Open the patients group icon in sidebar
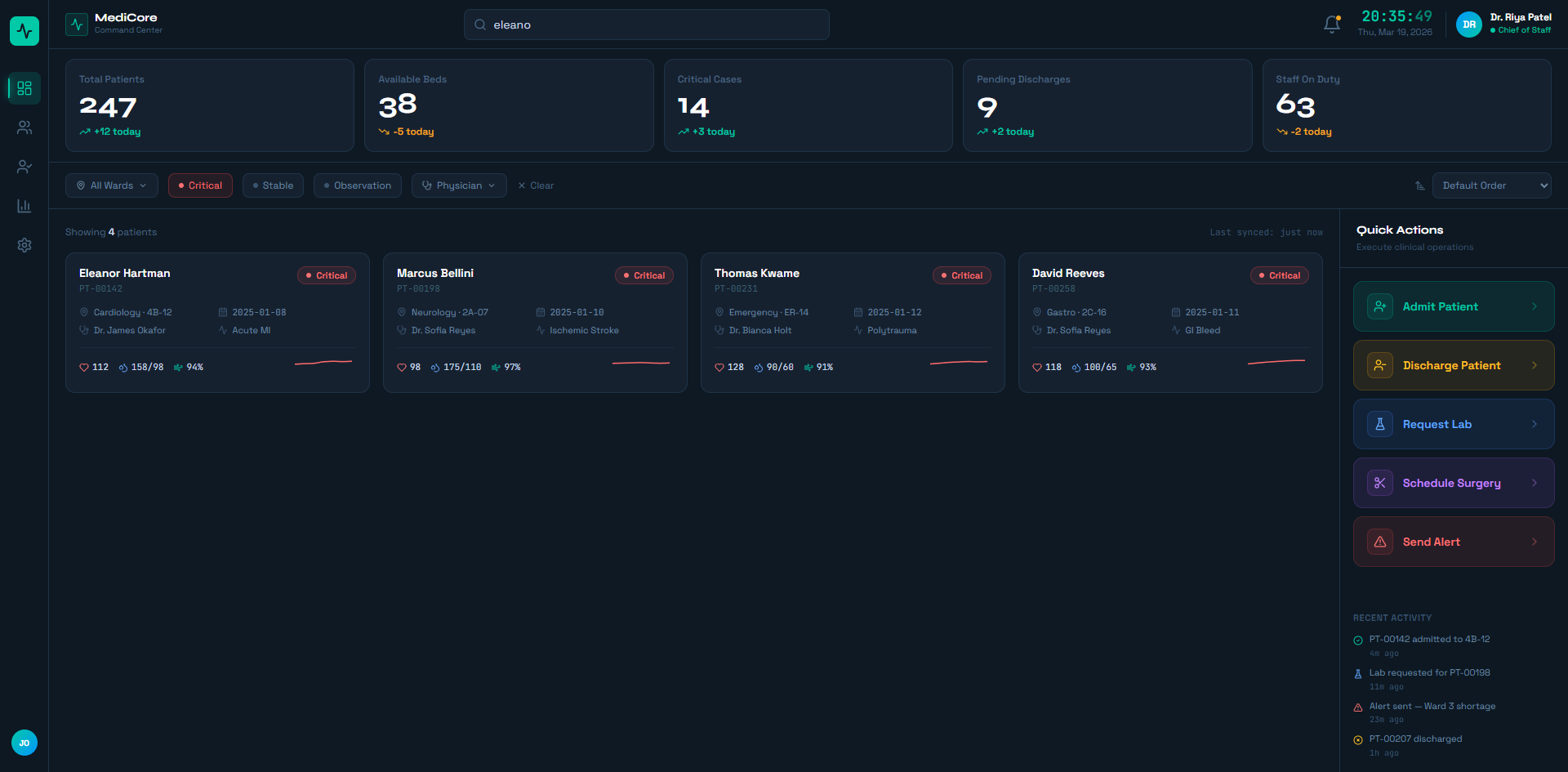This screenshot has width=1568, height=772. [24, 127]
